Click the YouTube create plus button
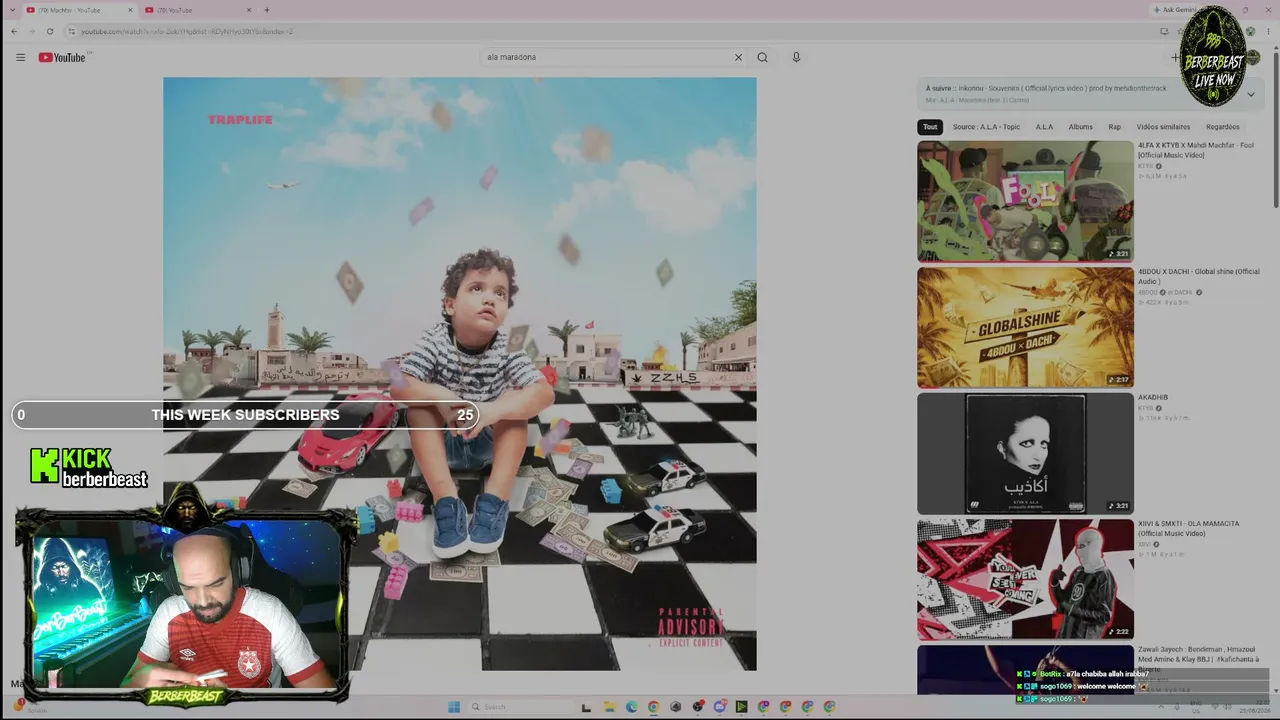 tap(1175, 57)
